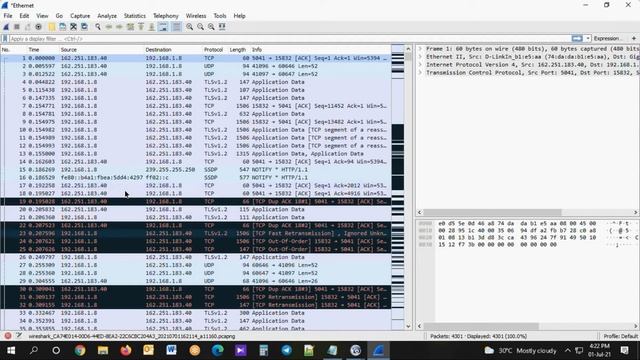
Task: Open Firefox from the taskbar
Action: tap(126, 350)
